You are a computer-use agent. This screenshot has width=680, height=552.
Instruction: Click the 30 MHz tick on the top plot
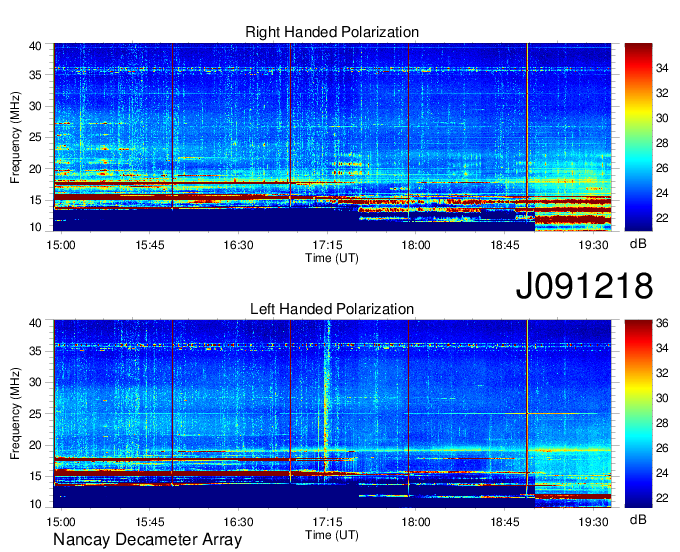35,106
